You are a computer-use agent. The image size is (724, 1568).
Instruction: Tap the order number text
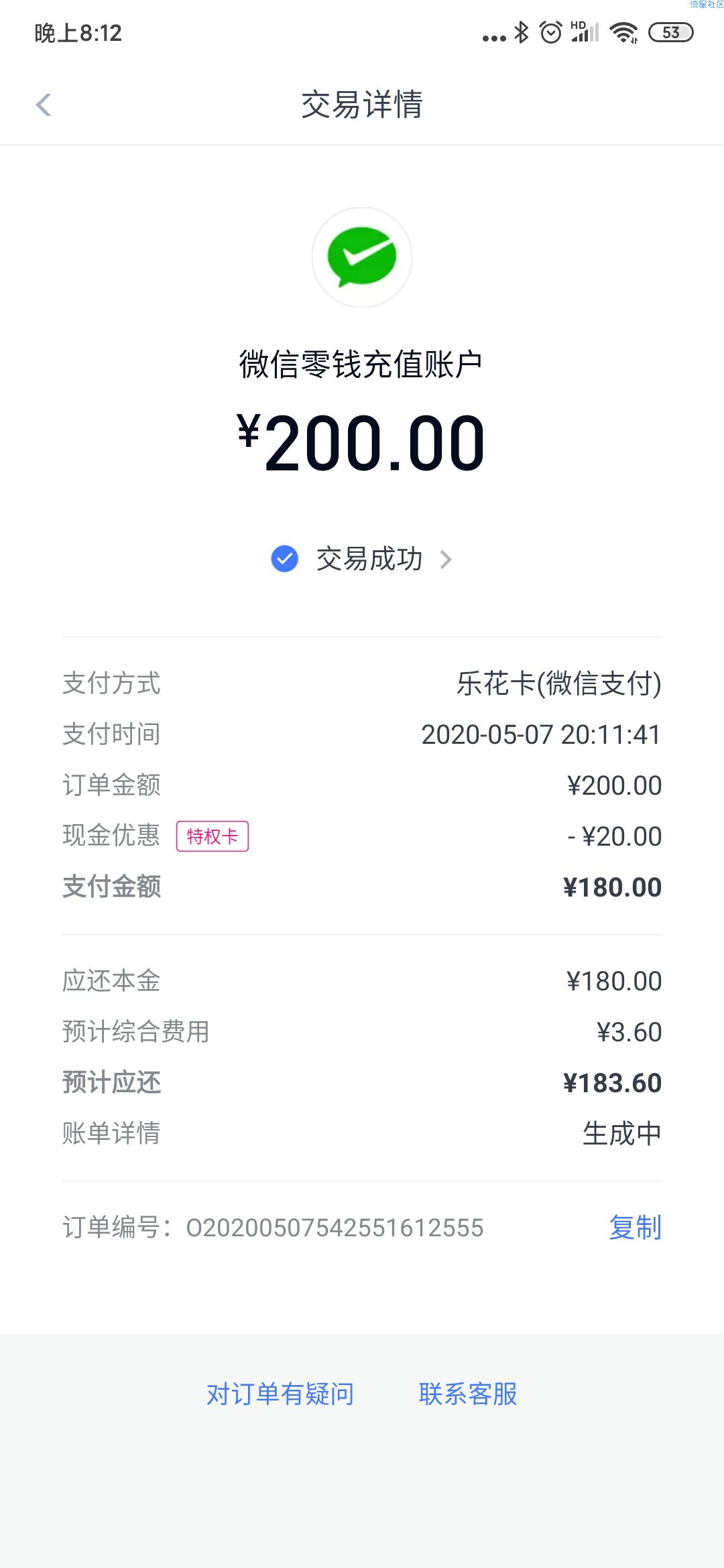[x=335, y=1228]
